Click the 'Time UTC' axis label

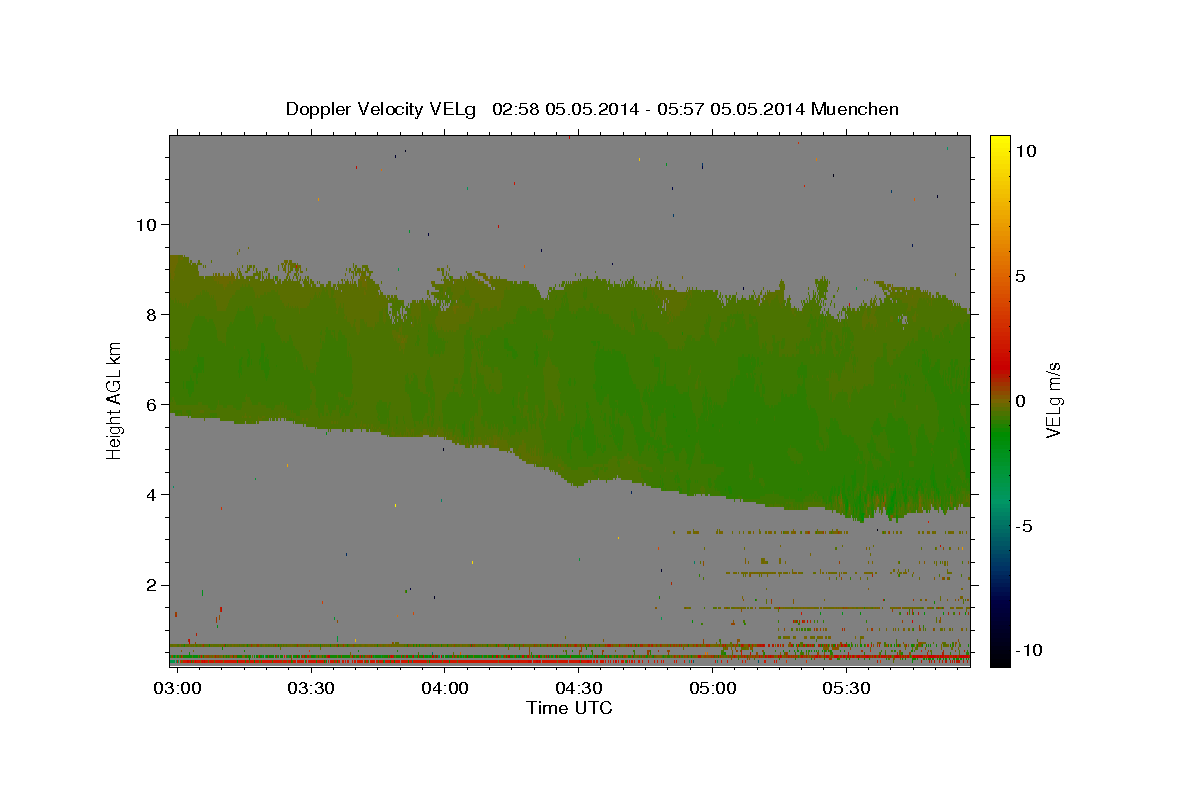pyautogui.click(x=569, y=708)
